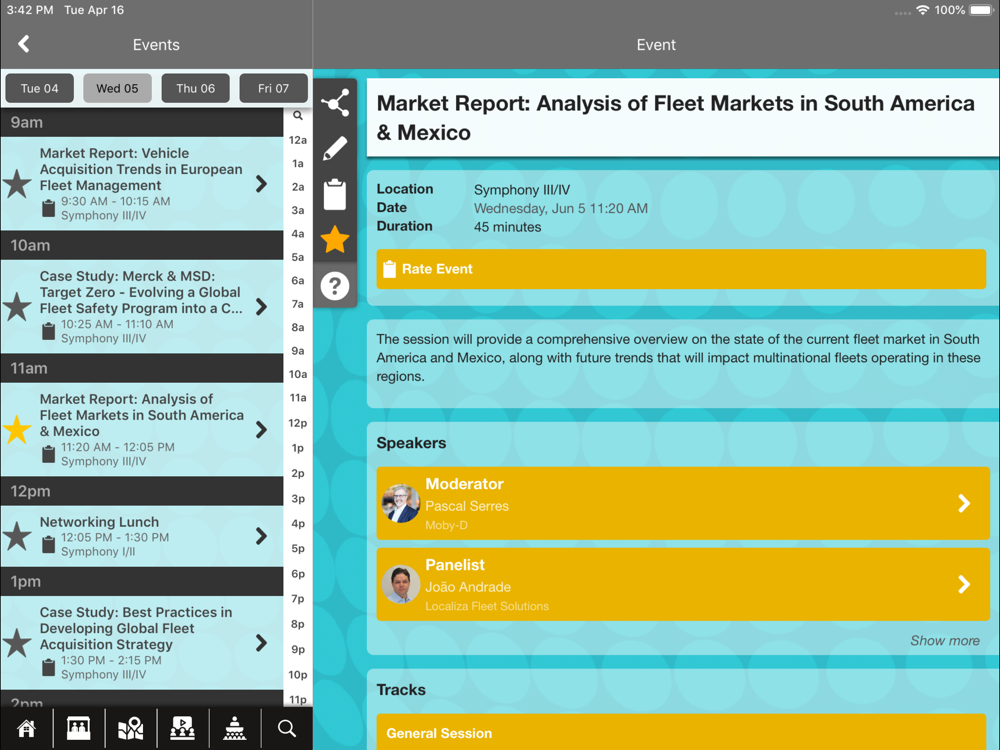Screen dimensions: 1000x750
Task: Tap the search magnifier in bottom bar
Action: pos(287,728)
